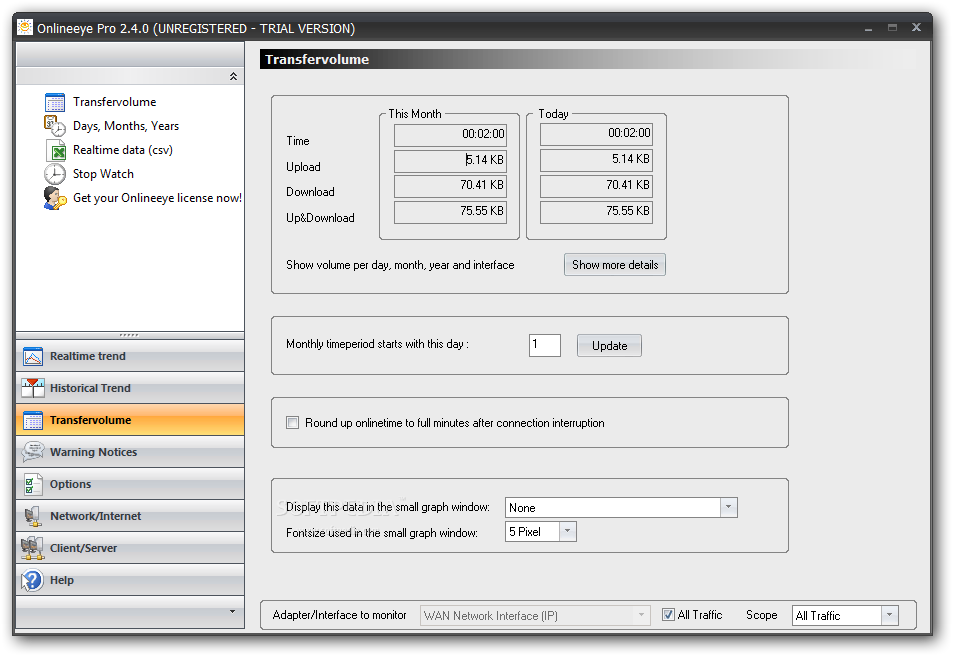Click the Client/Server computers icon
Image resolution: width=953 pixels, height=656 pixels.
click(x=32, y=548)
